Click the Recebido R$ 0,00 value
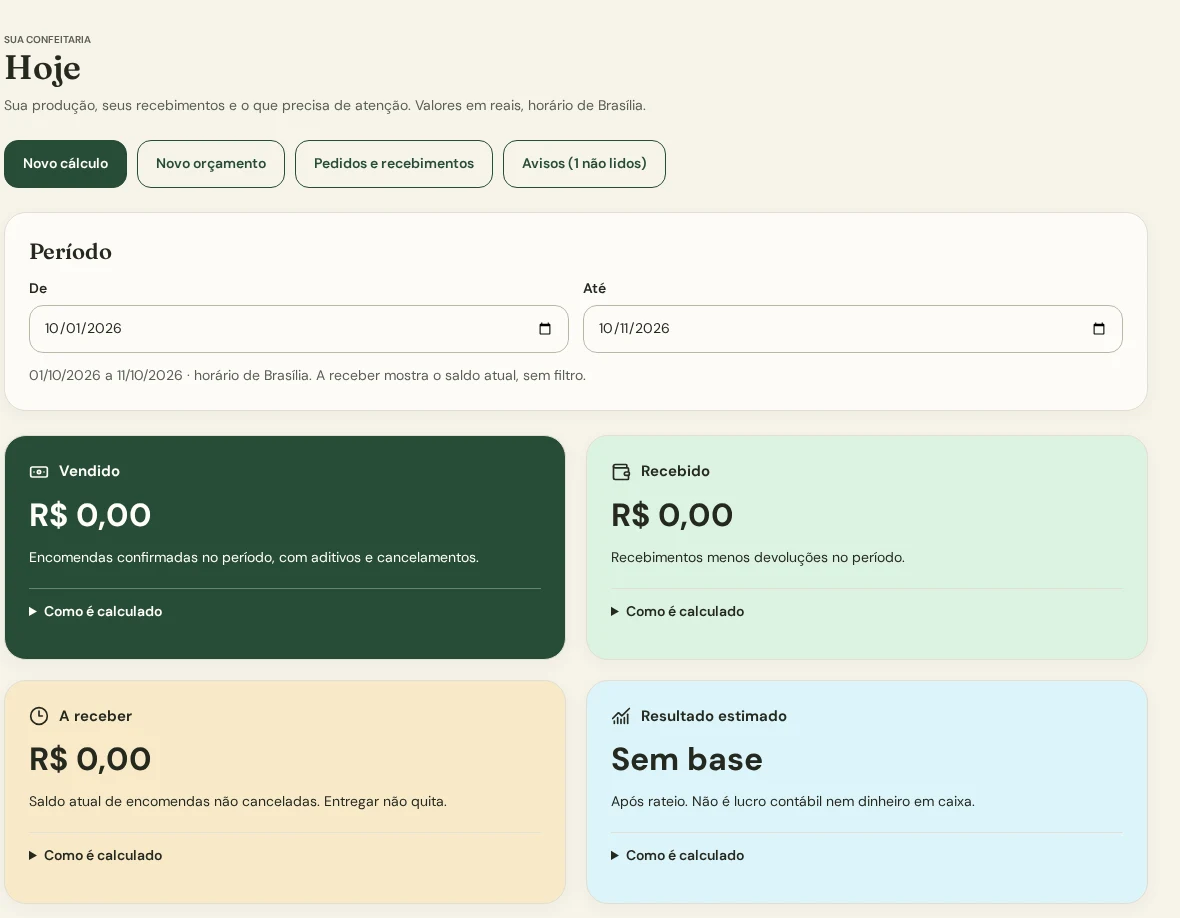Image resolution: width=1180 pixels, height=918 pixels. [x=672, y=515]
